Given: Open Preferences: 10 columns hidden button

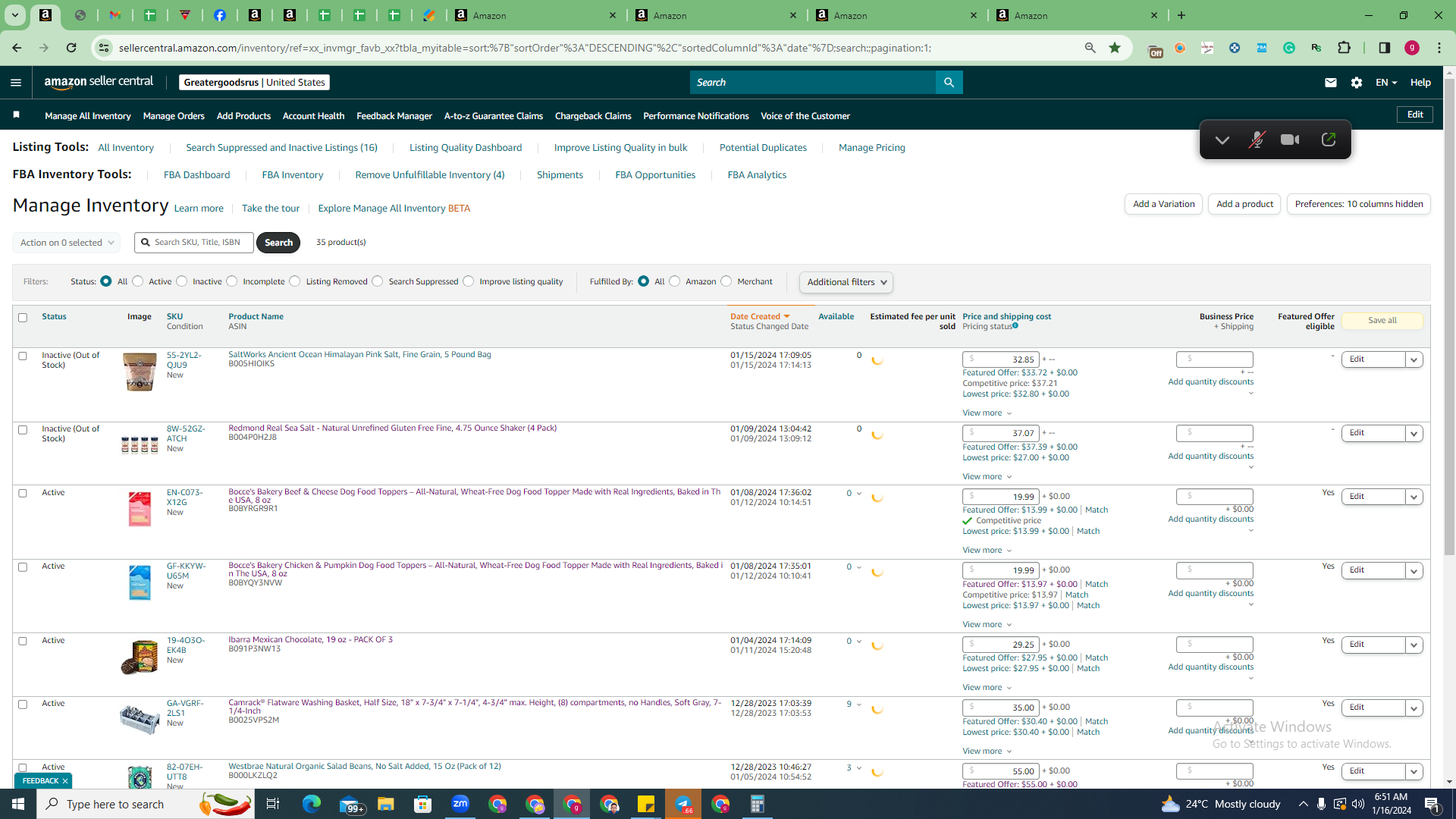Looking at the screenshot, I should (1359, 204).
